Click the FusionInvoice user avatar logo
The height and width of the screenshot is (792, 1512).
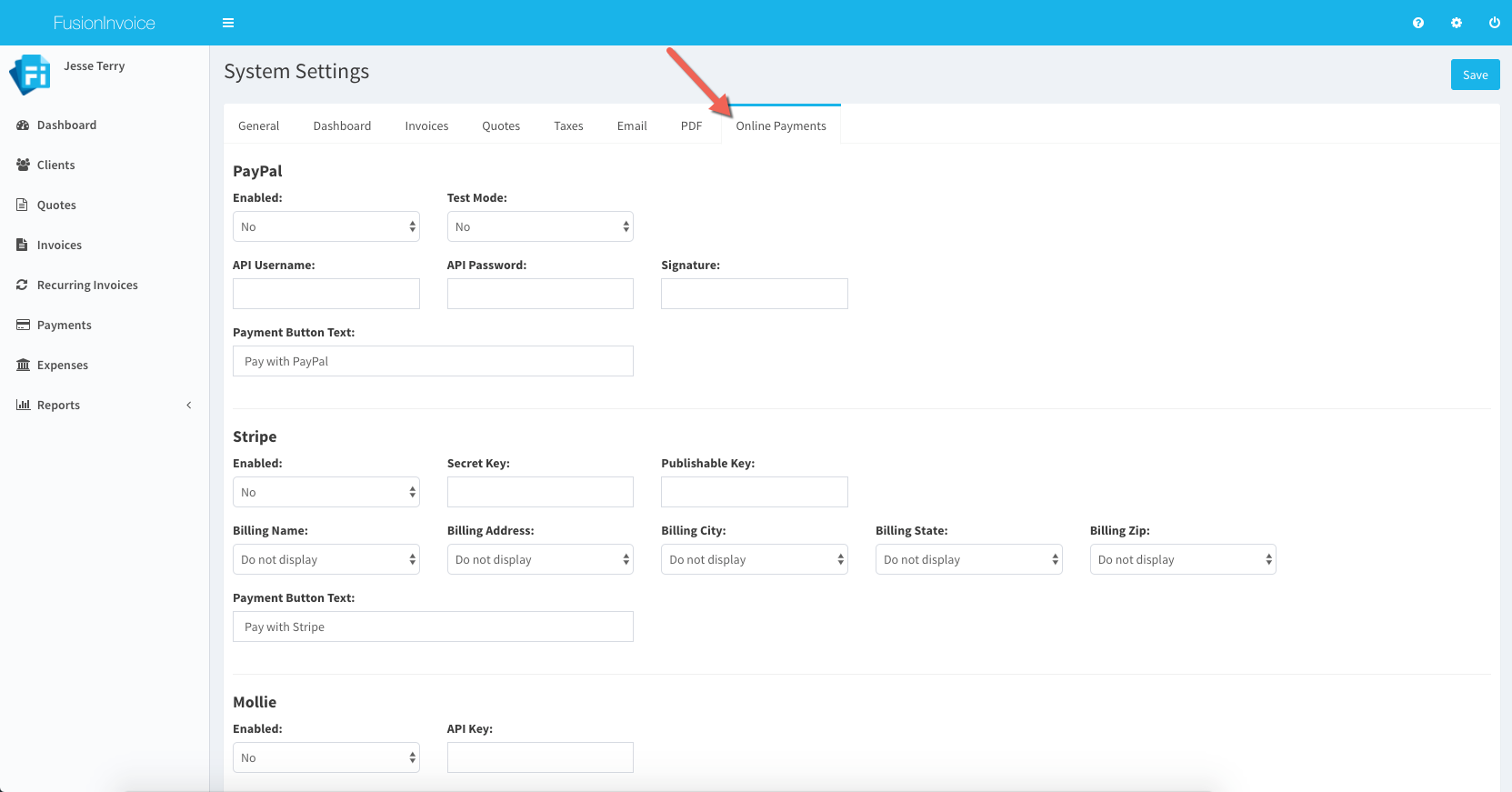pyautogui.click(x=30, y=75)
